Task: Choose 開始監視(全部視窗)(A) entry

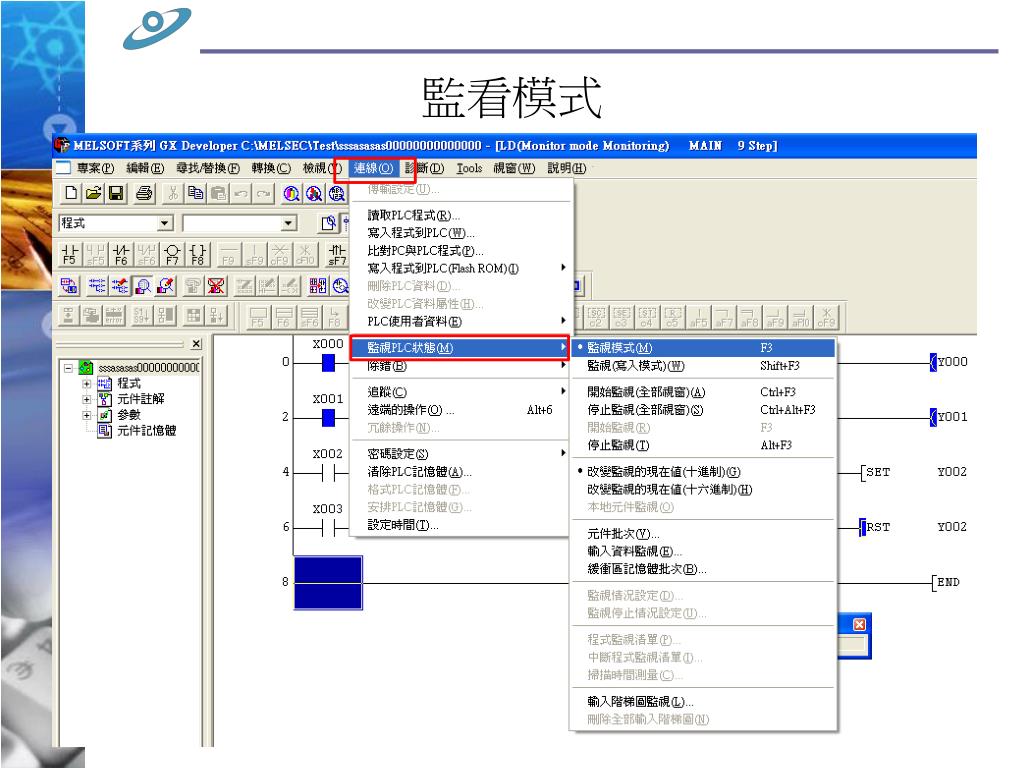Action: click(x=703, y=392)
